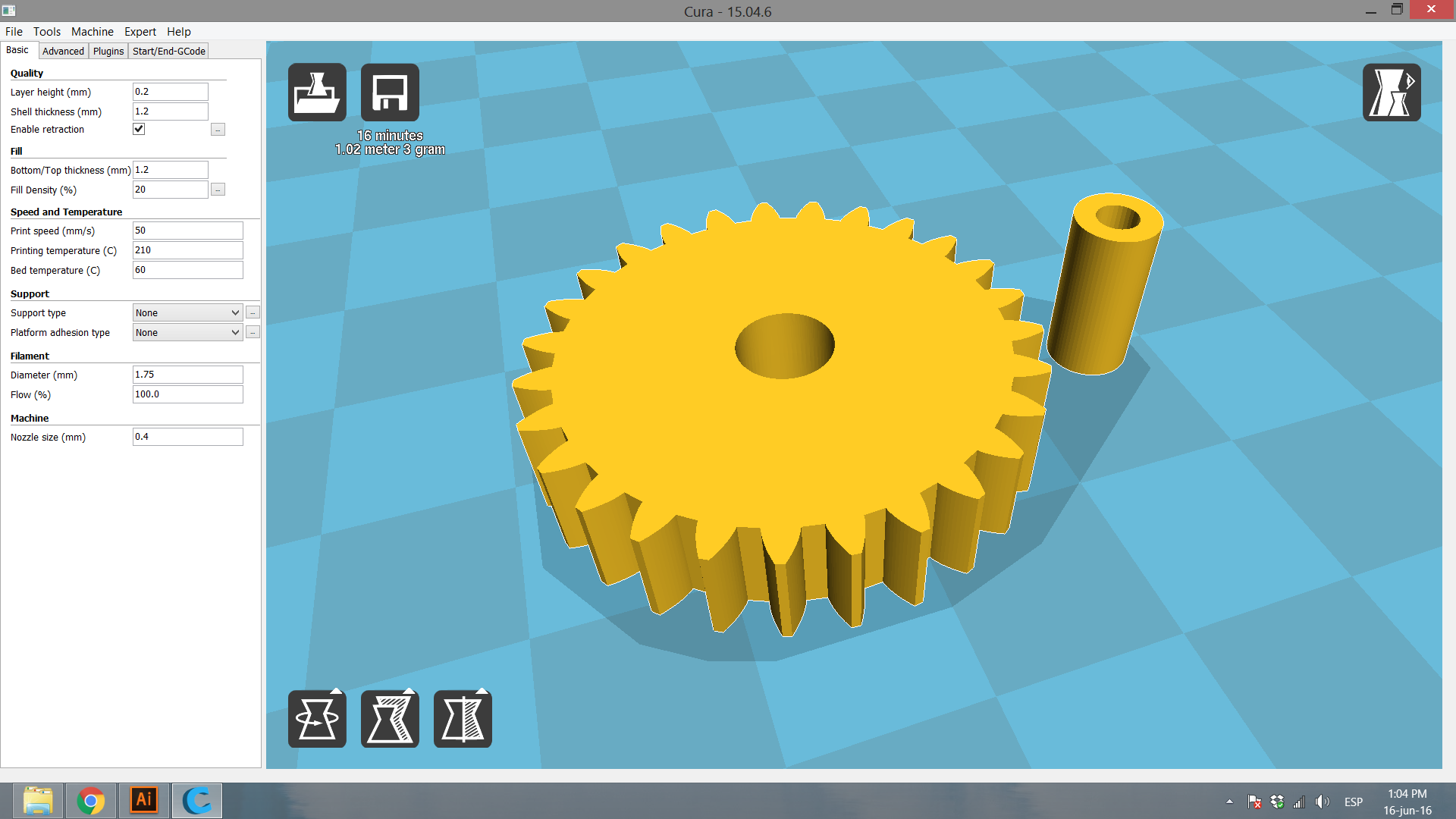Click the ESP keyboard language indicator

(1354, 802)
